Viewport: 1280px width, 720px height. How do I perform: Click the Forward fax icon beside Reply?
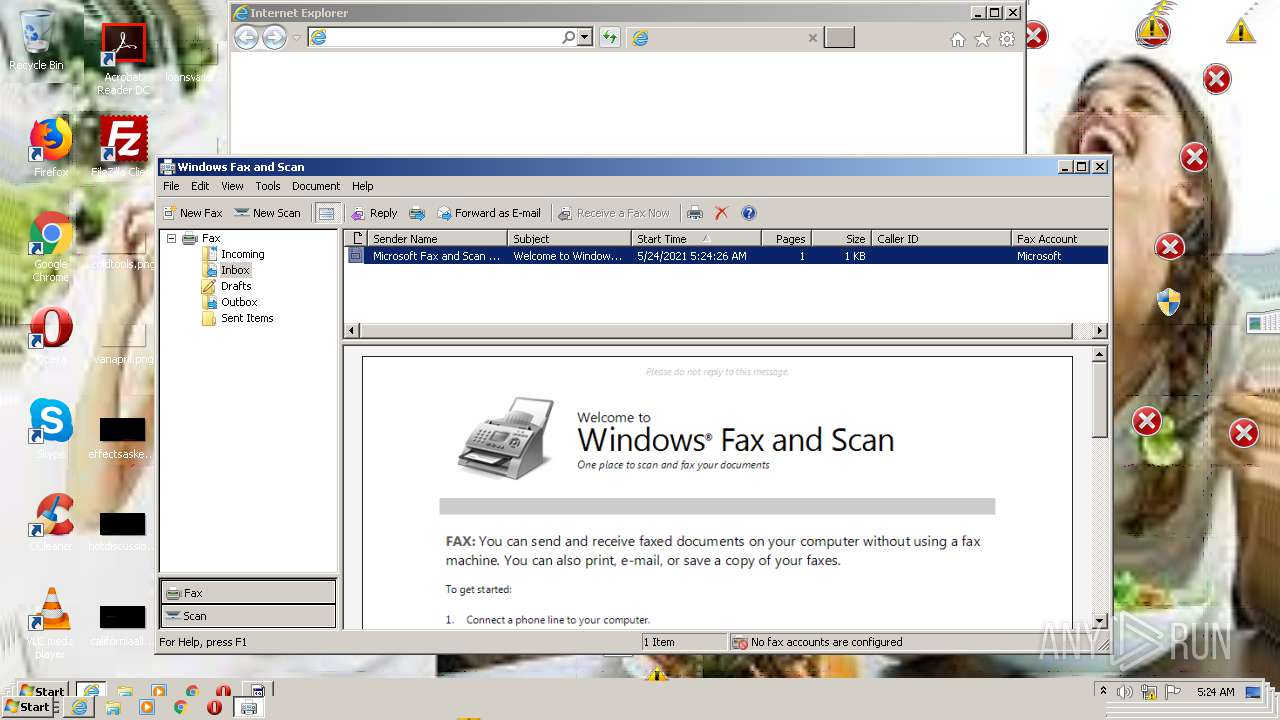click(x=417, y=213)
